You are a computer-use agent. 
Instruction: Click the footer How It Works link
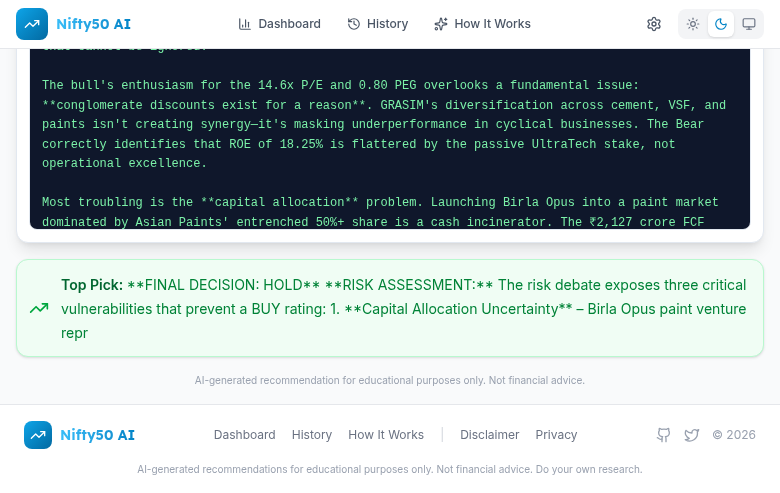386,435
